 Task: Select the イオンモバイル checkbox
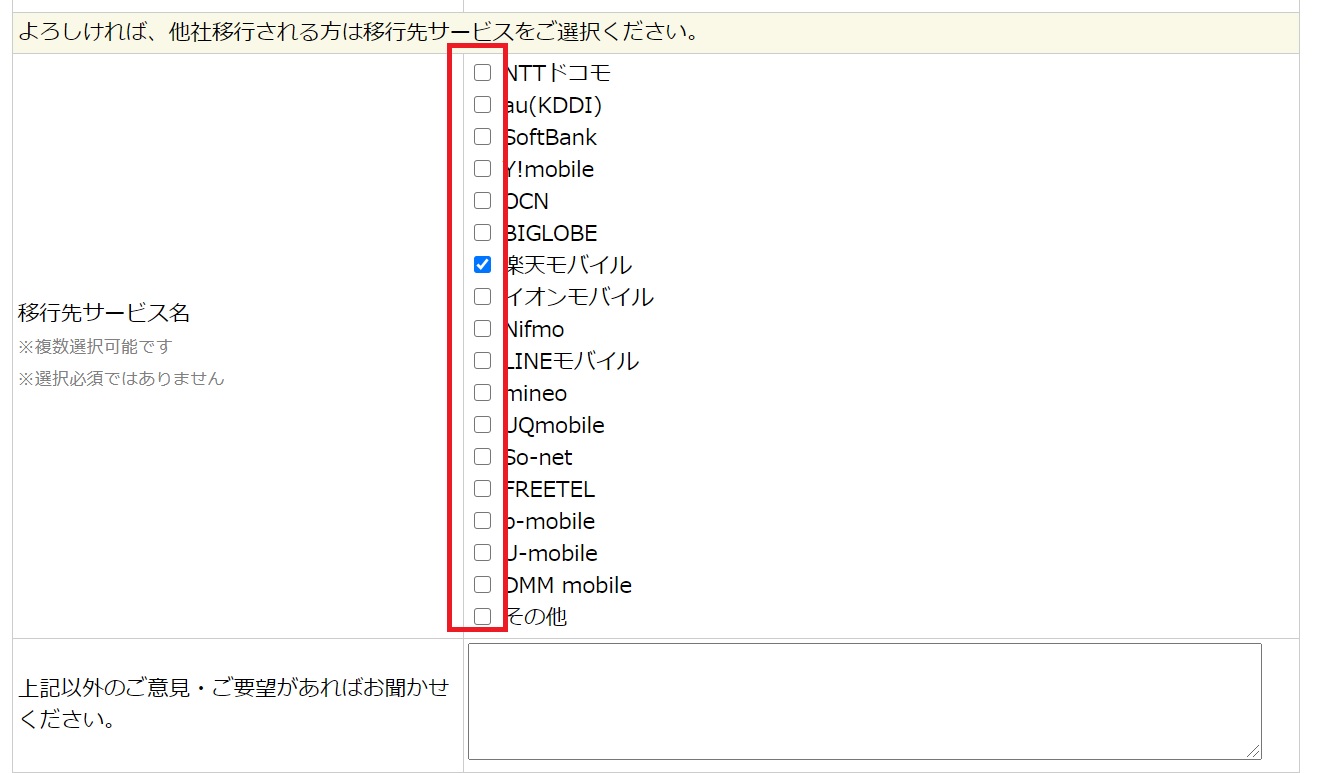483,297
